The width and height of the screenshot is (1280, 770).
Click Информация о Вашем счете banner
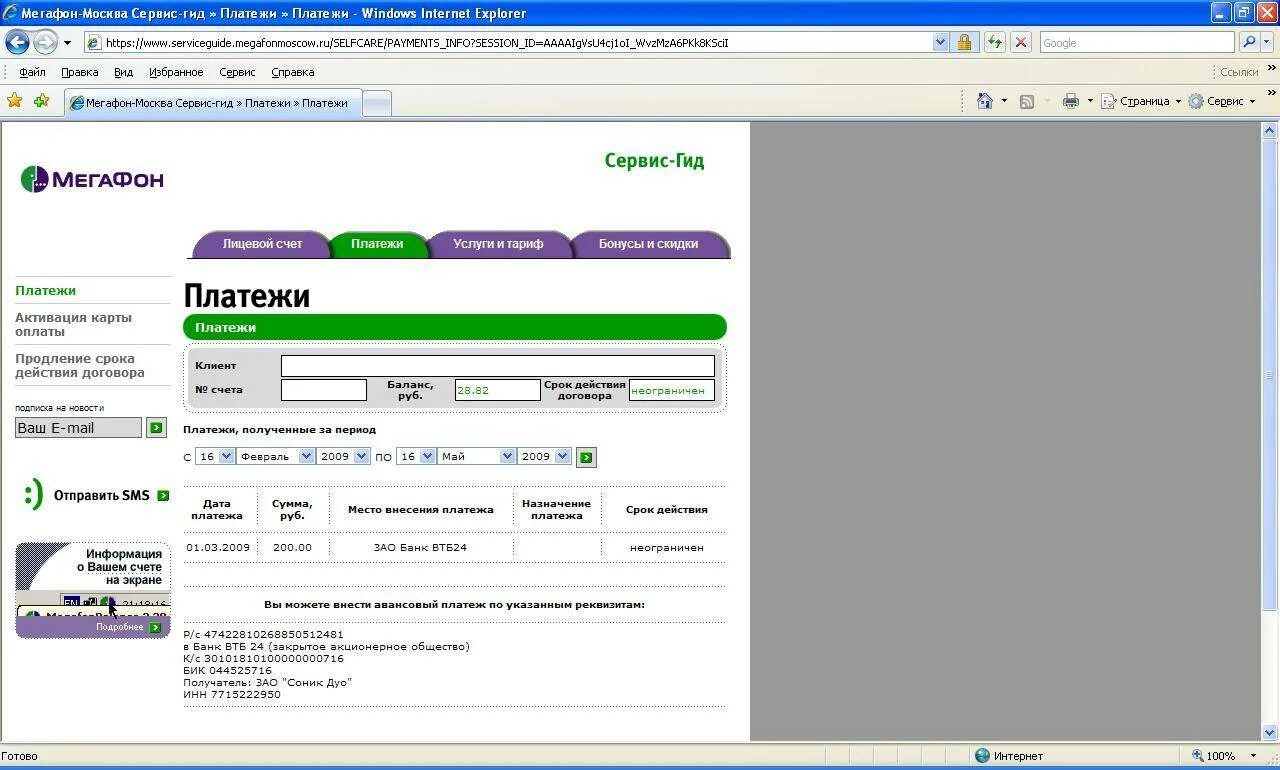coord(93,590)
